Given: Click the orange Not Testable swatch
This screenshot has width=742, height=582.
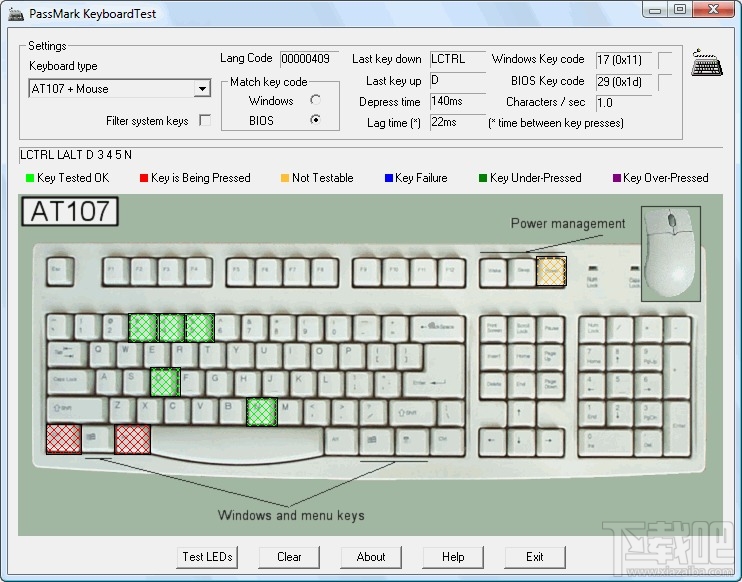Looking at the screenshot, I should 284,178.
